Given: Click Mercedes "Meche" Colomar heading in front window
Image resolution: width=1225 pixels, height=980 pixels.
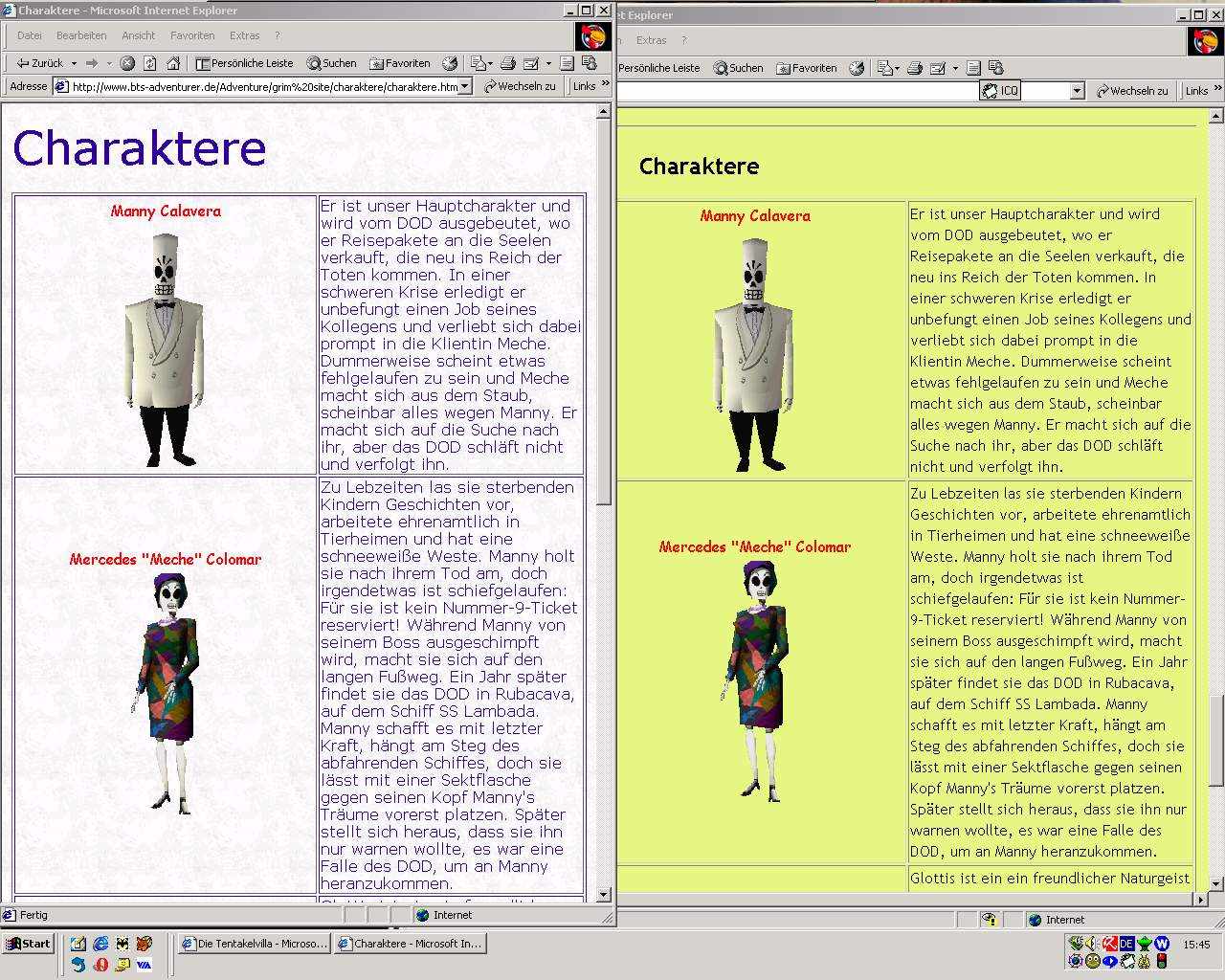Looking at the screenshot, I should 165,559.
